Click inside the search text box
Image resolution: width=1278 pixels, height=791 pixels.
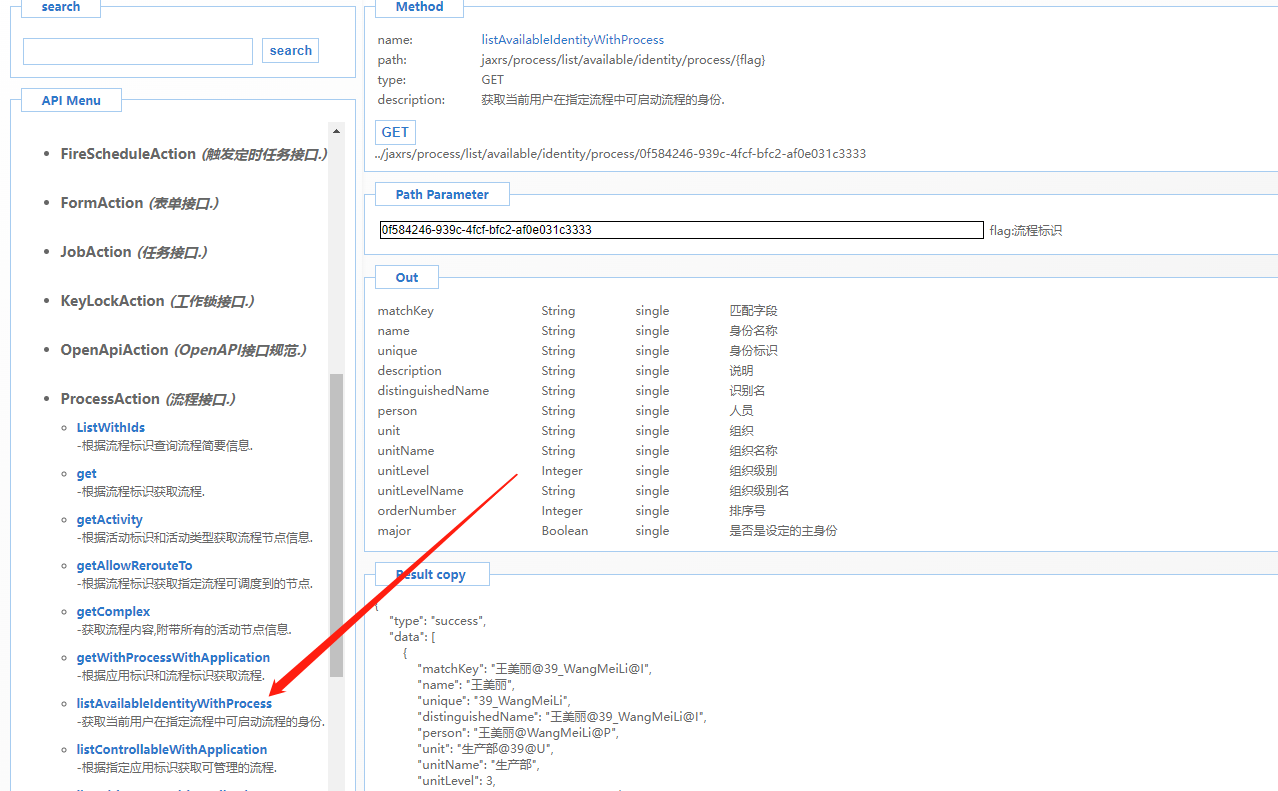(x=137, y=51)
